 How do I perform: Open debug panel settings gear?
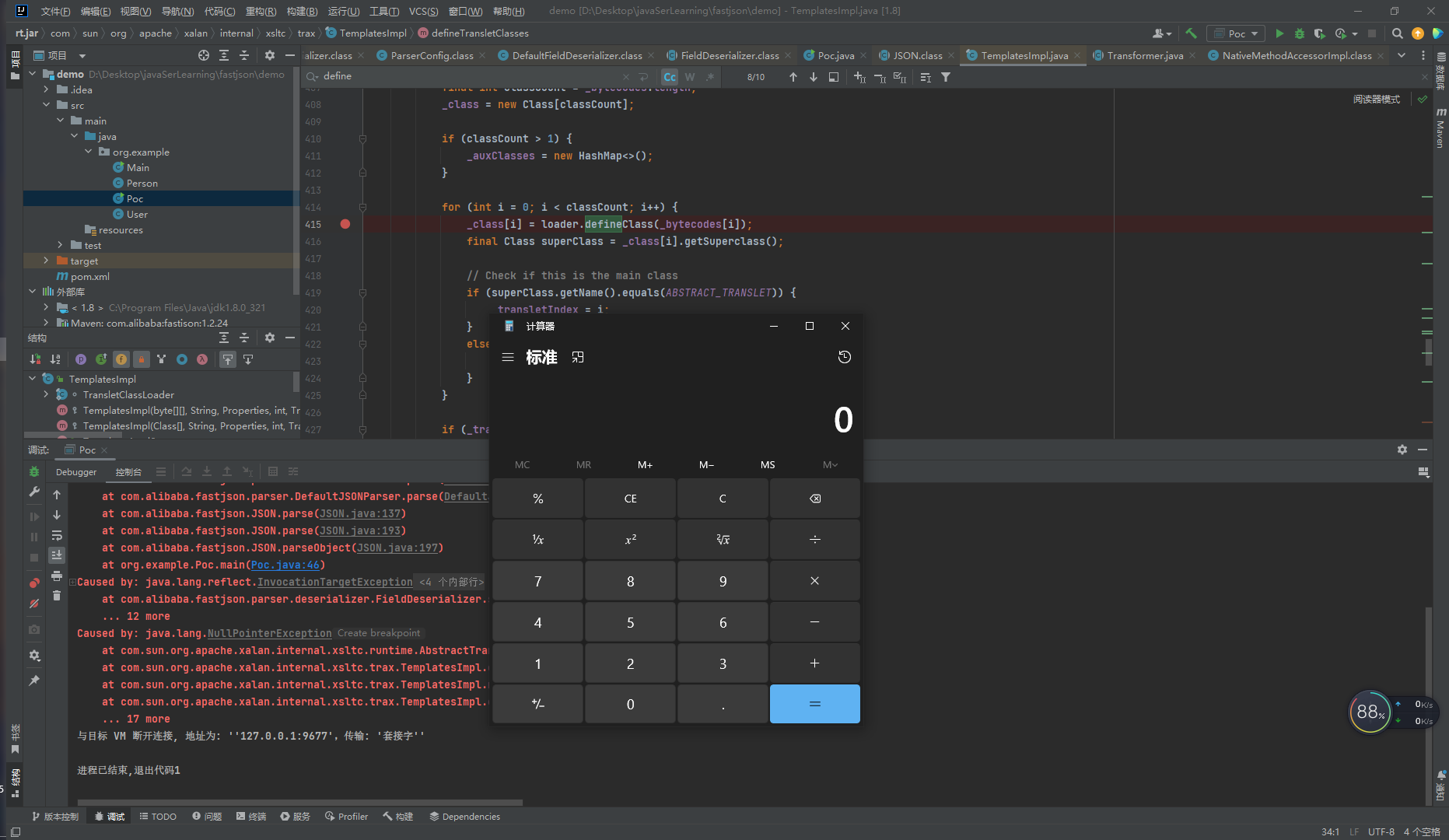coord(1402,450)
